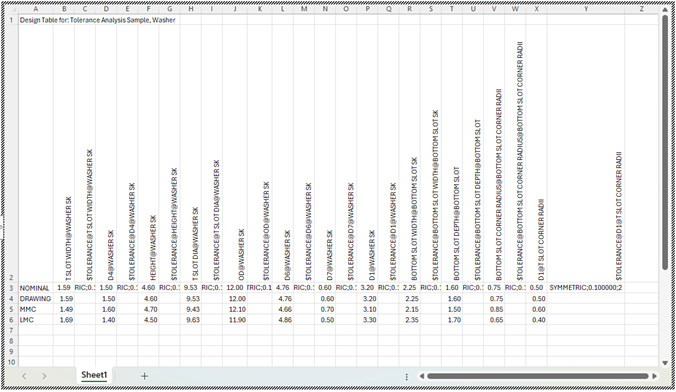Open the Sheet1 tab
676x392 pixels.
pyautogui.click(x=94, y=375)
